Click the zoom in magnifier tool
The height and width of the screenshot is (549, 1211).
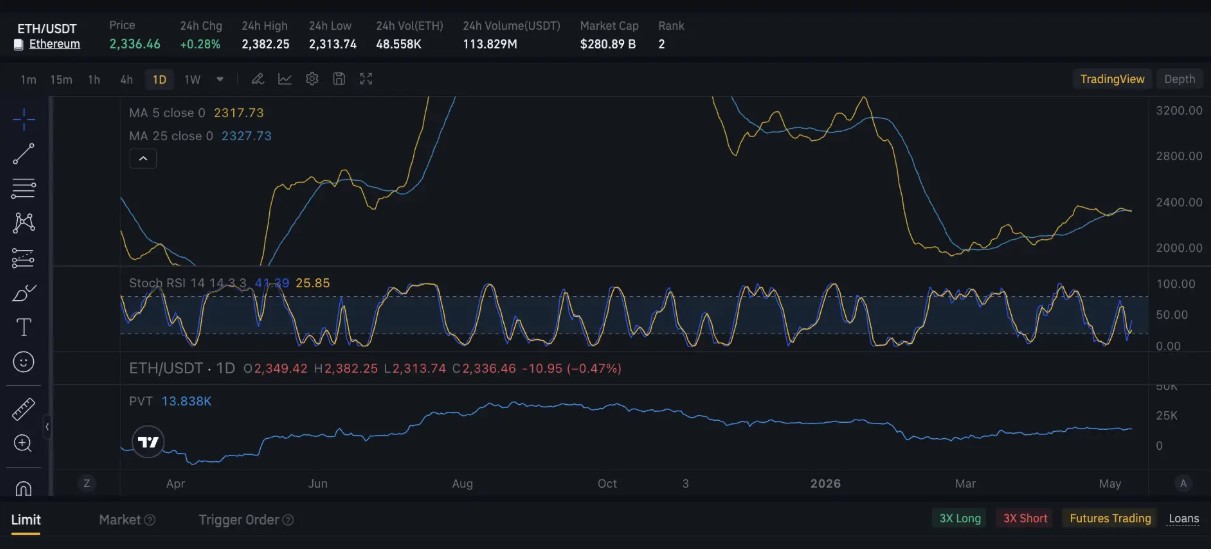coord(24,443)
